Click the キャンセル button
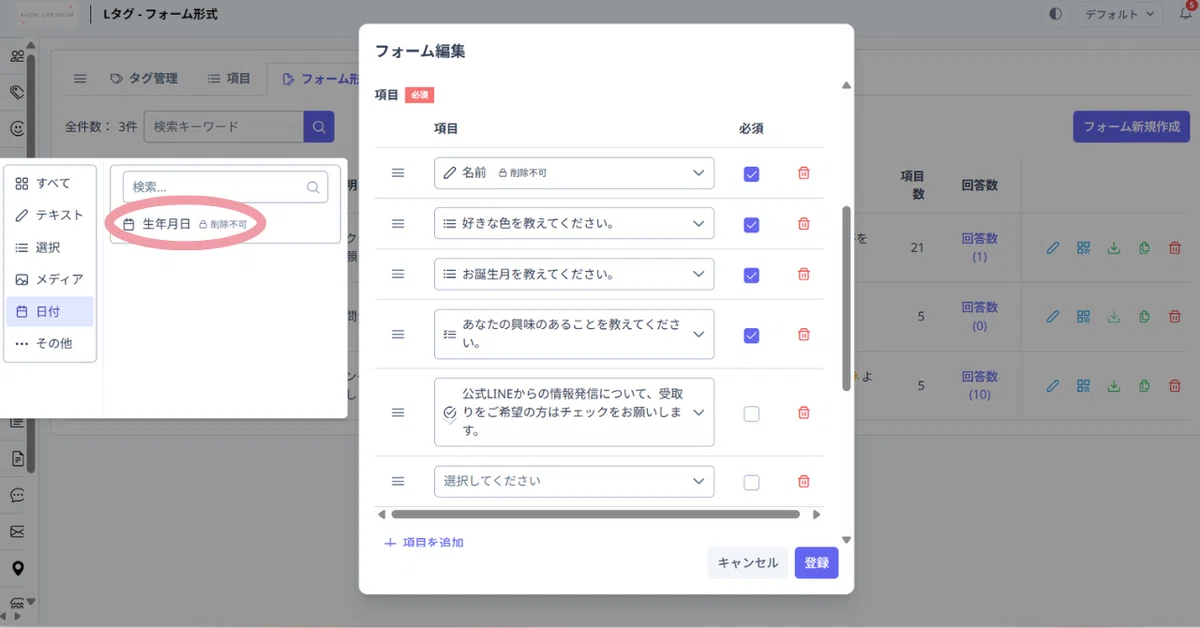 pyautogui.click(x=747, y=563)
